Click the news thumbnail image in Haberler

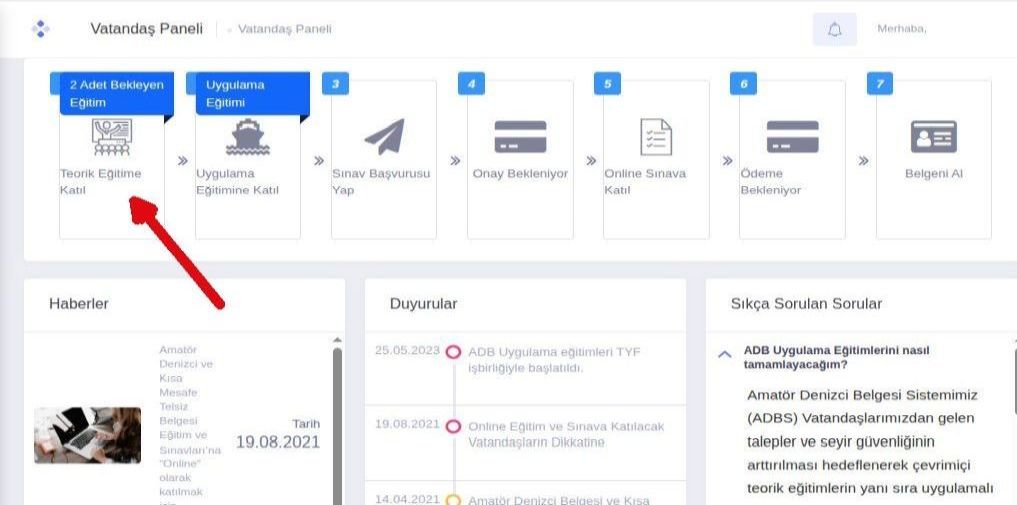point(87,435)
